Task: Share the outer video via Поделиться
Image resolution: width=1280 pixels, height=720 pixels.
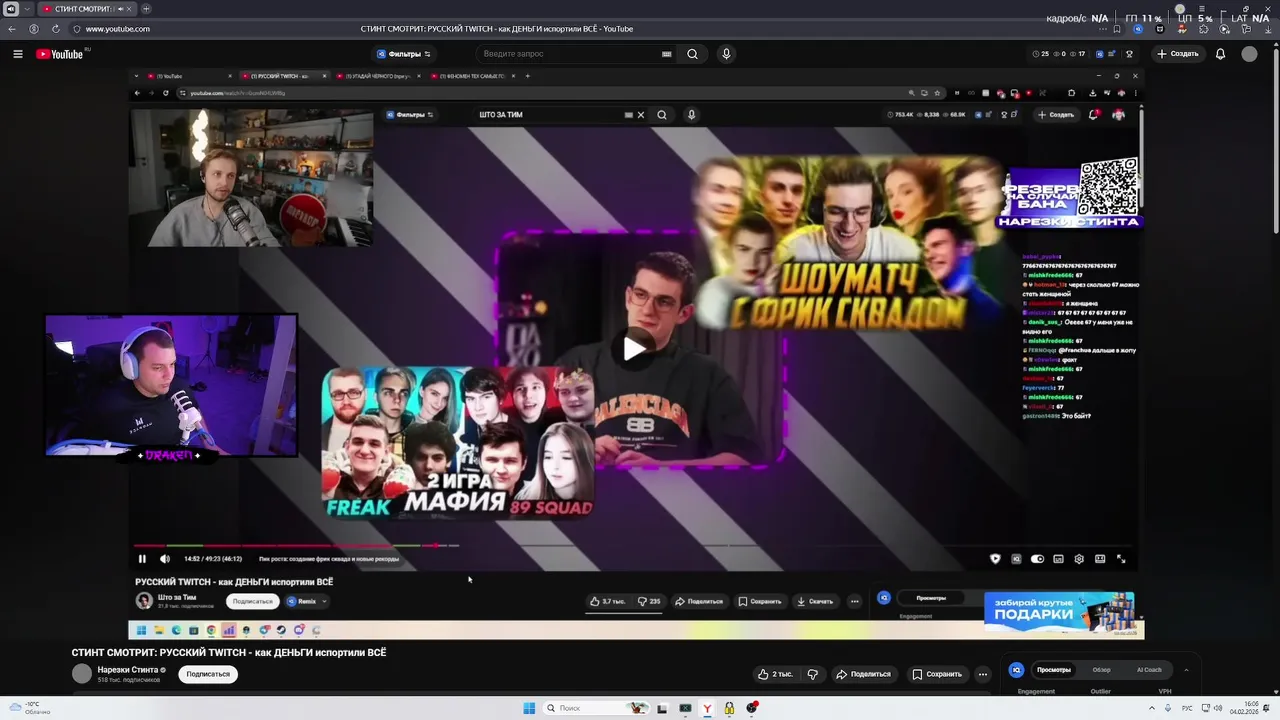Action: point(863,674)
